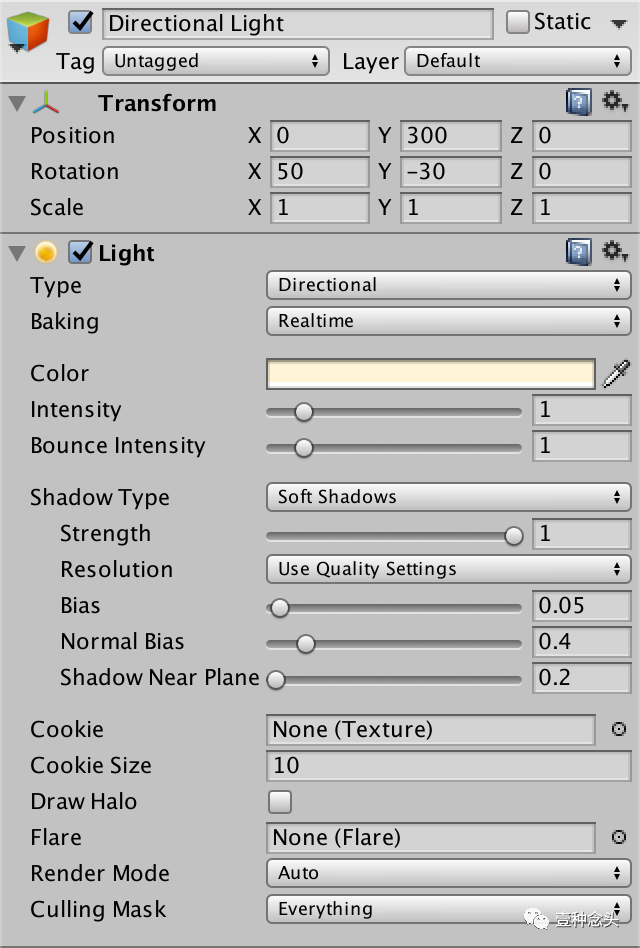This screenshot has width=640, height=948.
Task: Open the Tag dropdown
Action: [216, 61]
